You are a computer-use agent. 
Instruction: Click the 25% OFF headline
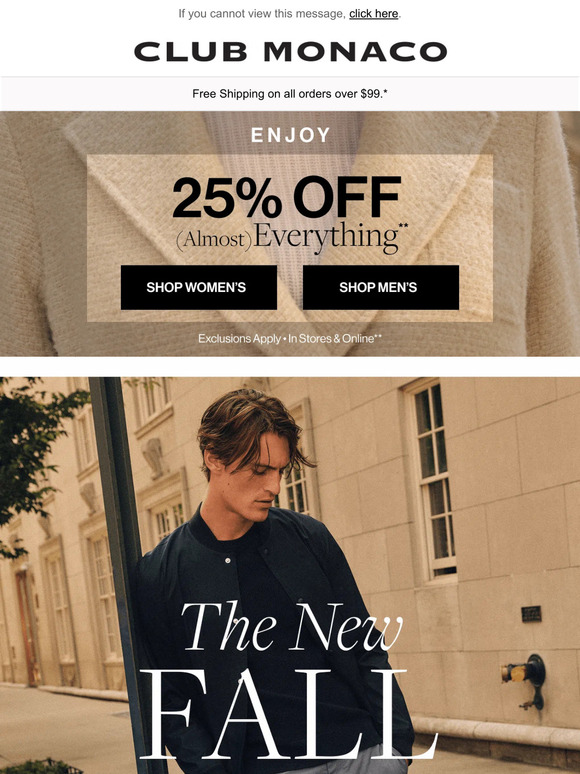[286, 197]
